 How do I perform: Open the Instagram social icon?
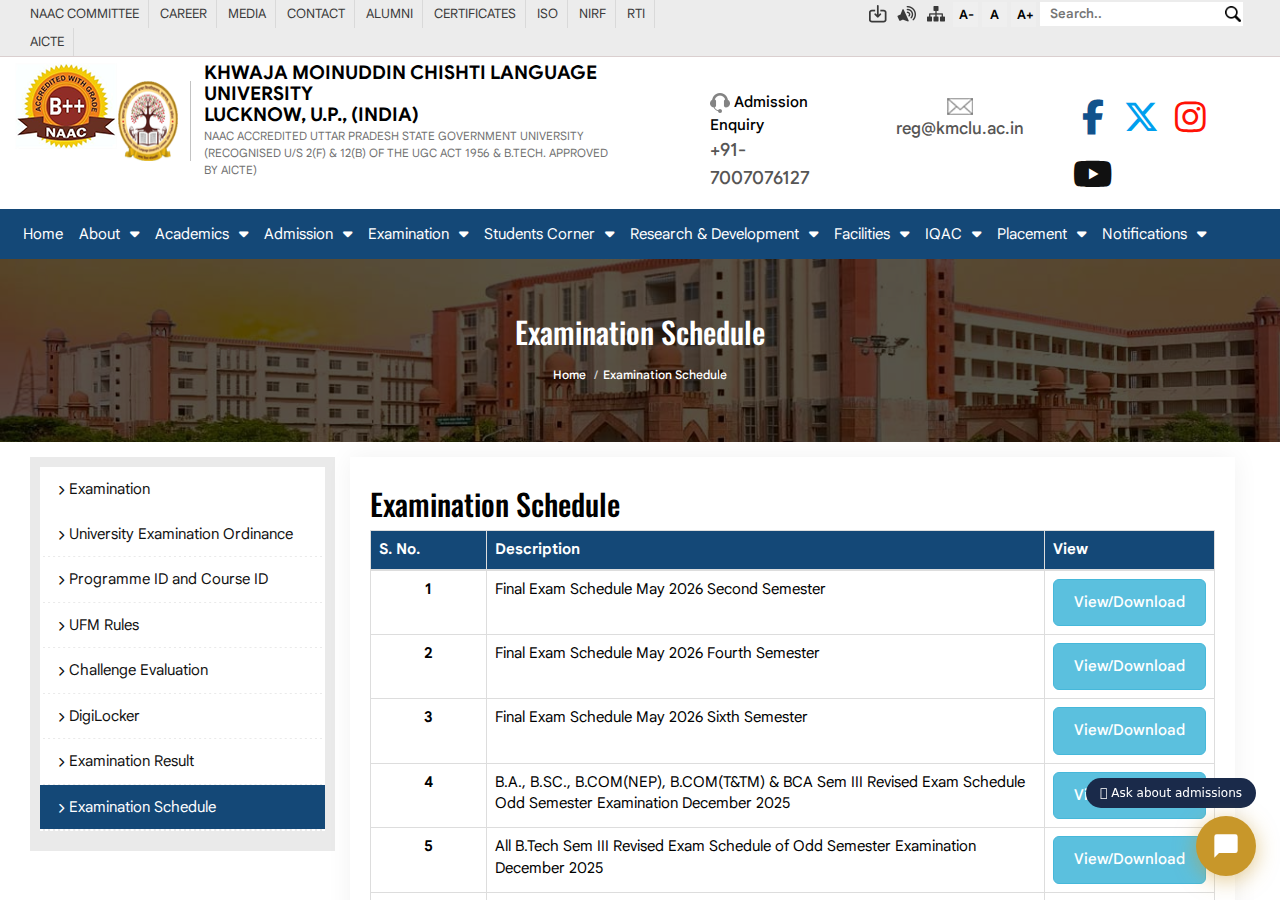pos(1190,117)
